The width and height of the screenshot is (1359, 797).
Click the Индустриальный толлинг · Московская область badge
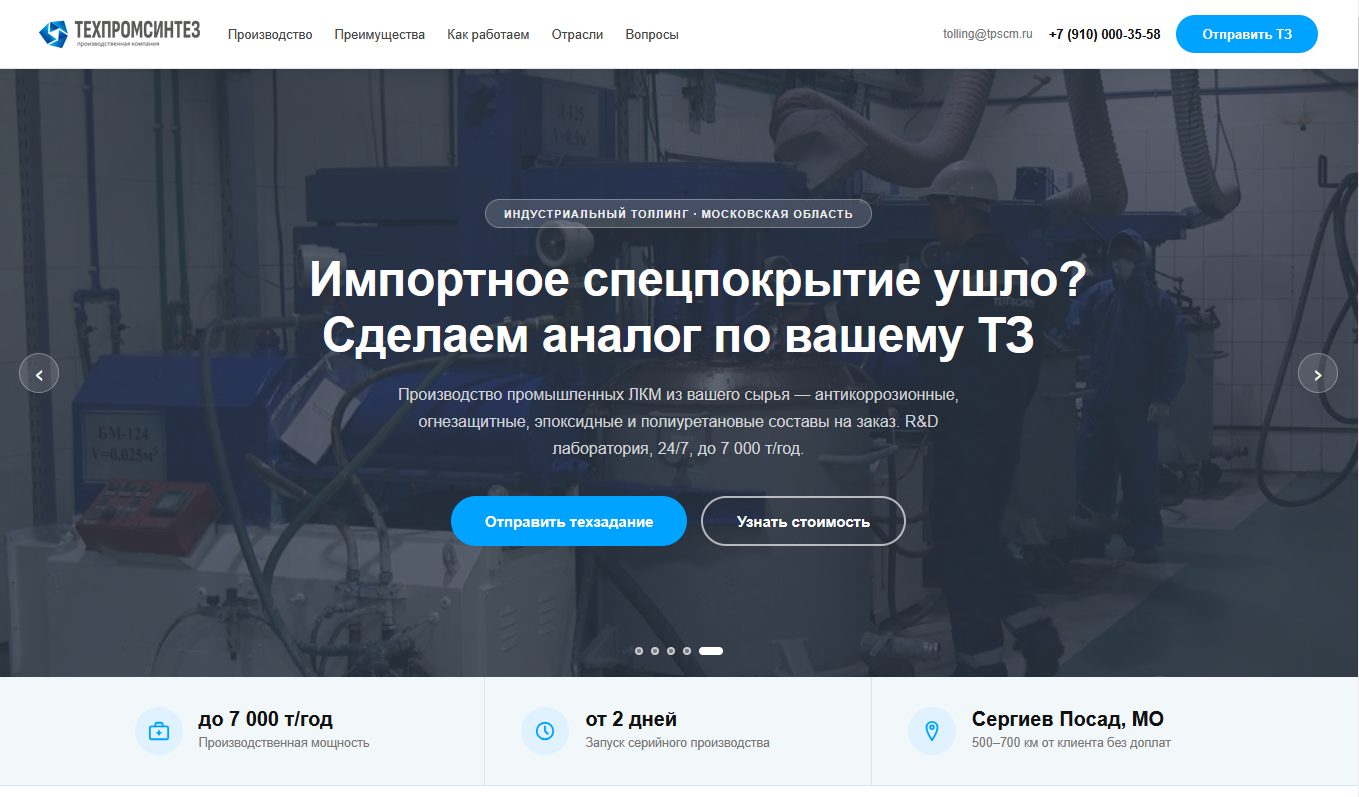(x=678, y=214)
